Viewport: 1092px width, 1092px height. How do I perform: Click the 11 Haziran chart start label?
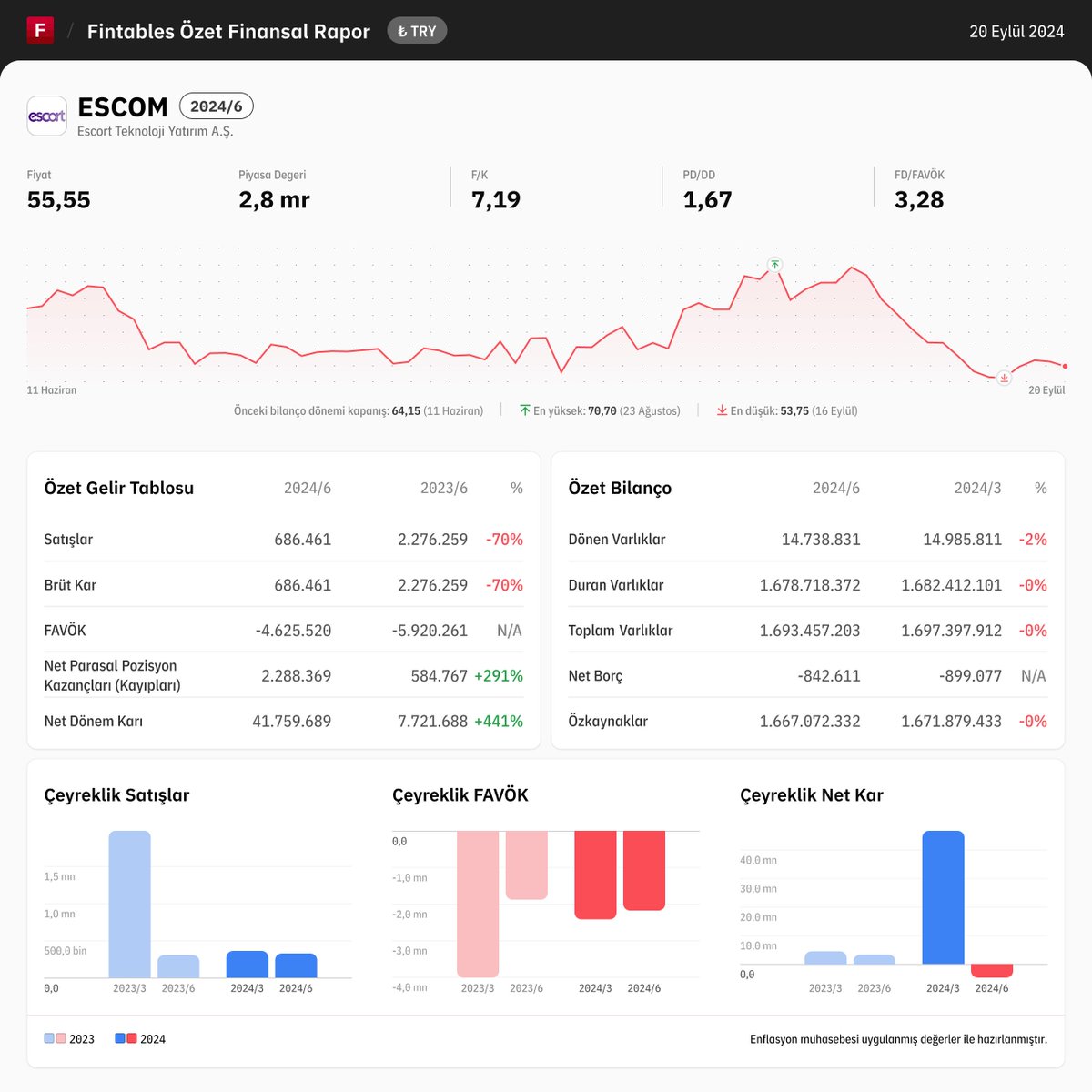(x=52, y=389)
